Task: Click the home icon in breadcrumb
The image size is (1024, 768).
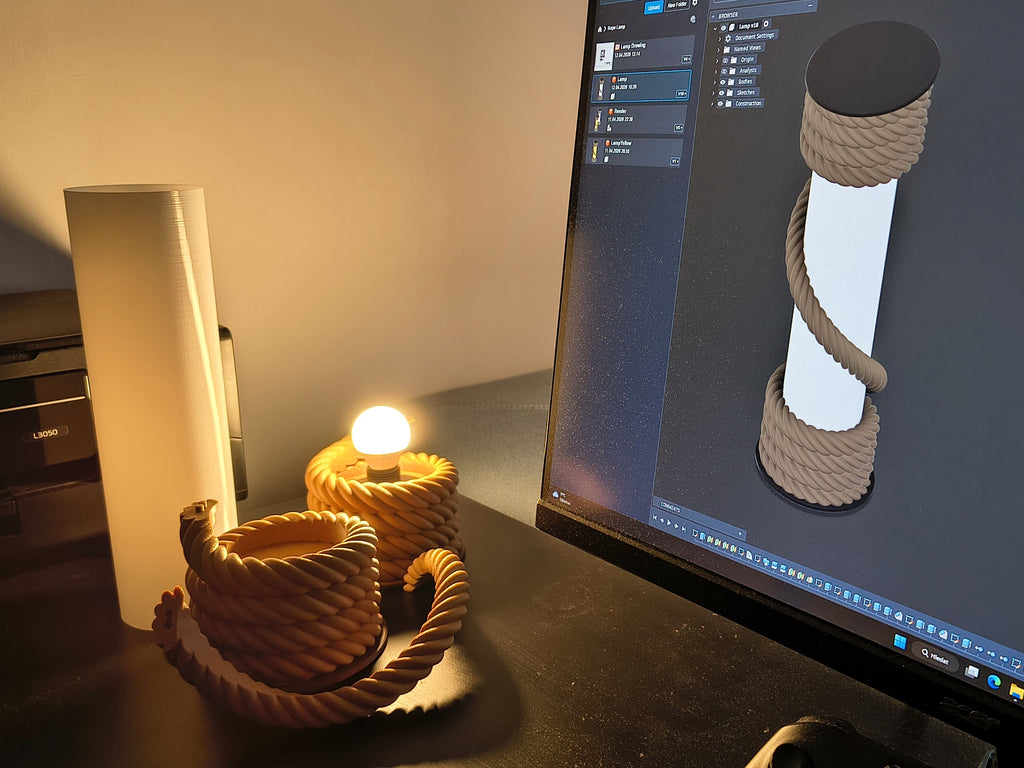Action: (x=600, y=29)
